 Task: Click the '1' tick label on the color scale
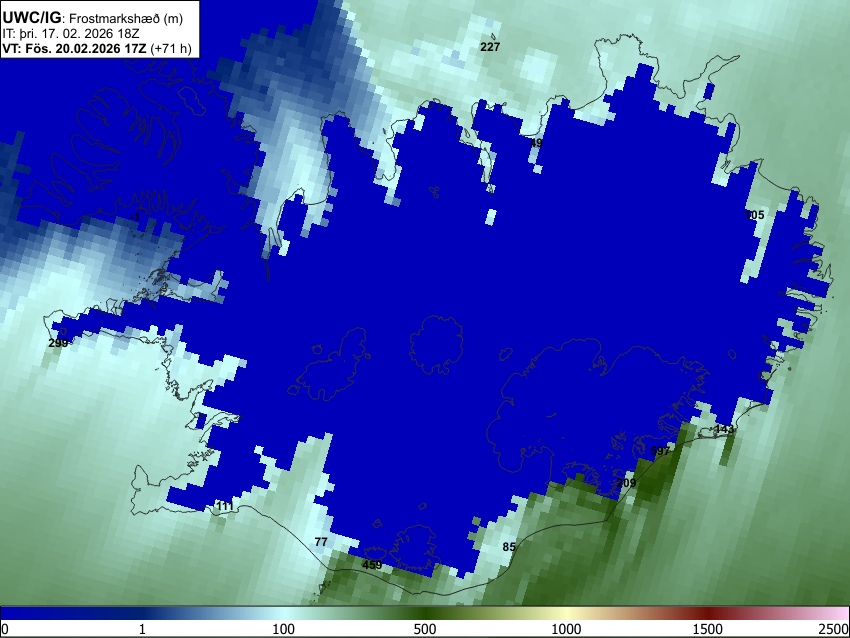tap(142, 629)
